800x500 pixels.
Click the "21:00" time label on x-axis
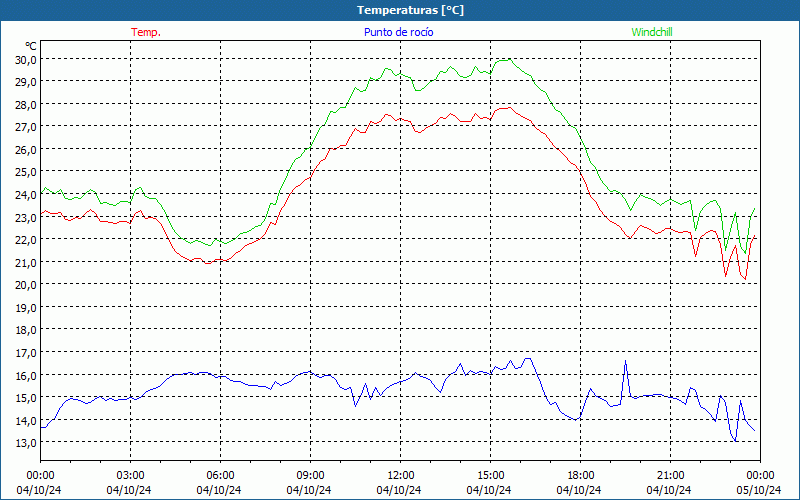[670, 476]
